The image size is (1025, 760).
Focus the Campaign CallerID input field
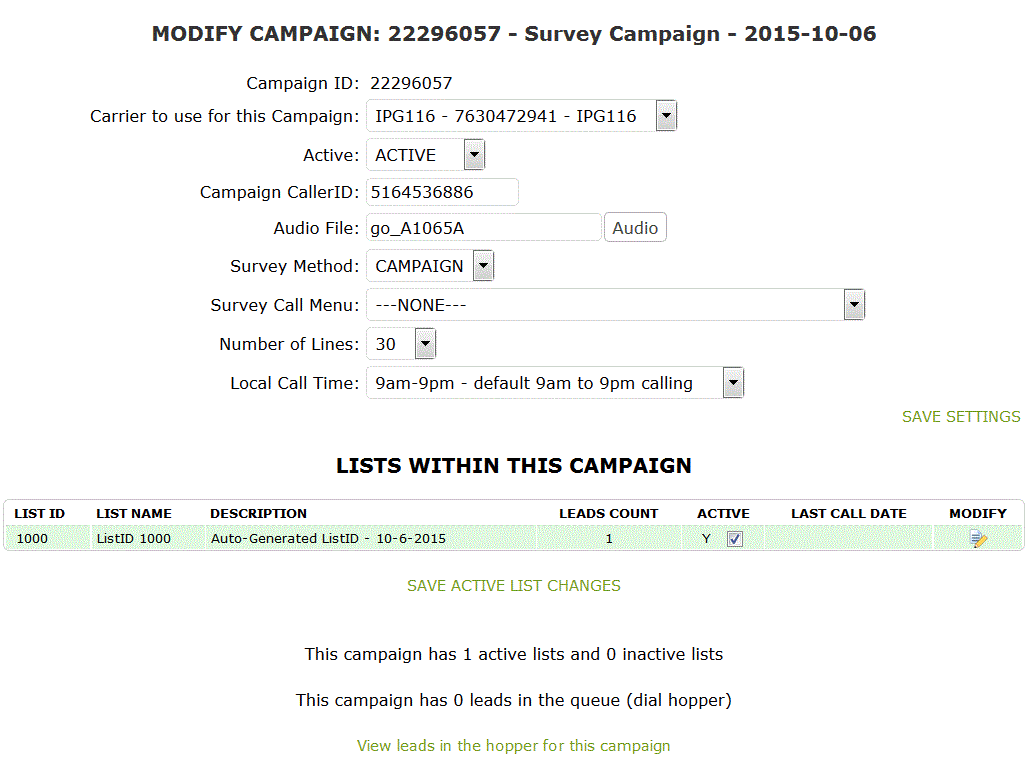[x=443, y=192]
